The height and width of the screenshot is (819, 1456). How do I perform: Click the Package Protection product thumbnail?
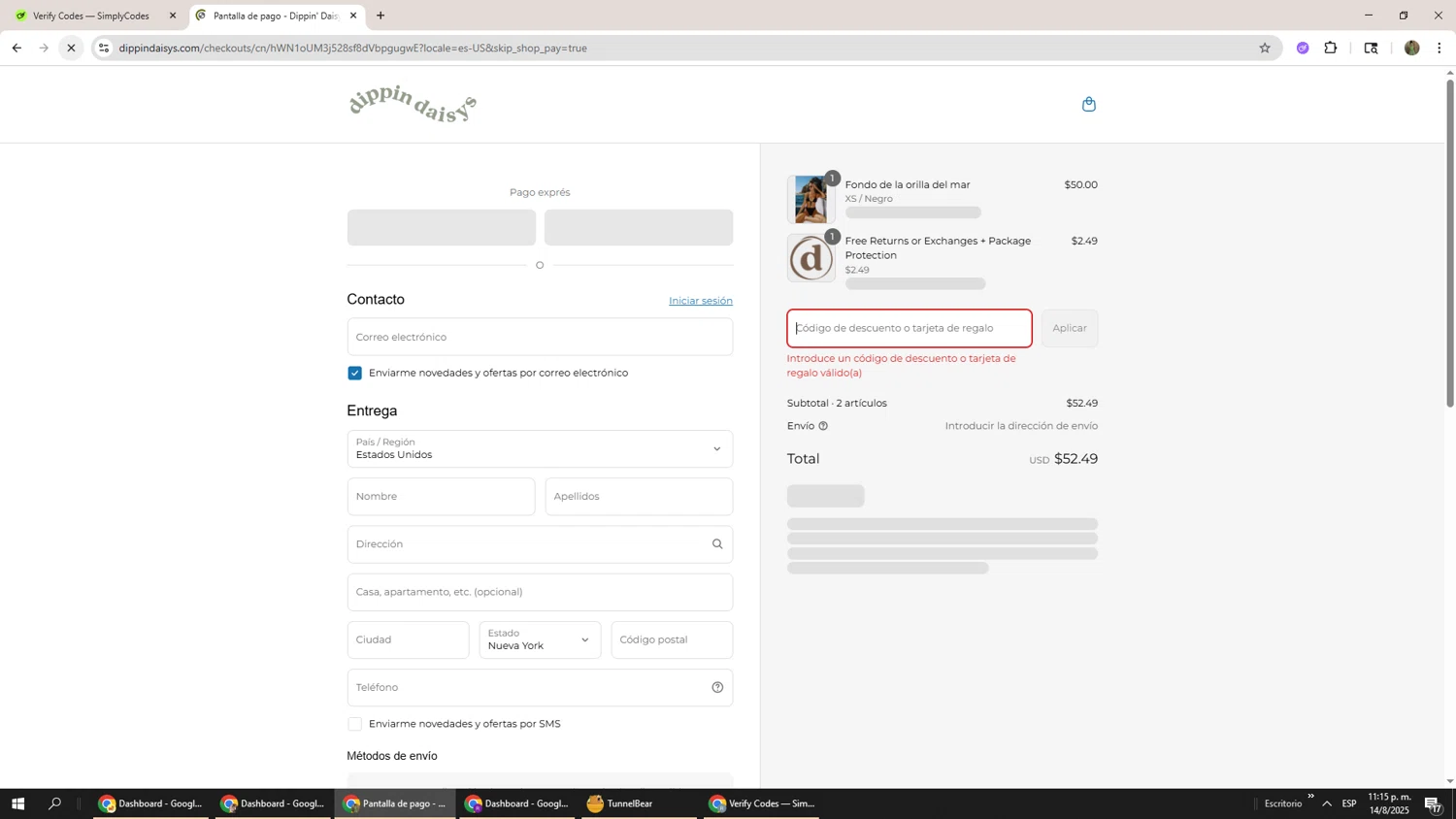[x=811, y=258]
